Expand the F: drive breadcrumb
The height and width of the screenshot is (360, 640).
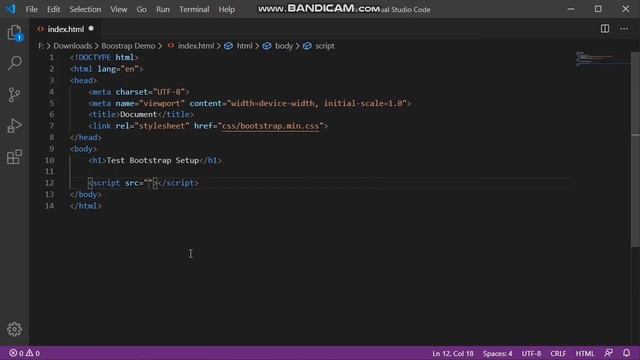click(x=41, y=46)
